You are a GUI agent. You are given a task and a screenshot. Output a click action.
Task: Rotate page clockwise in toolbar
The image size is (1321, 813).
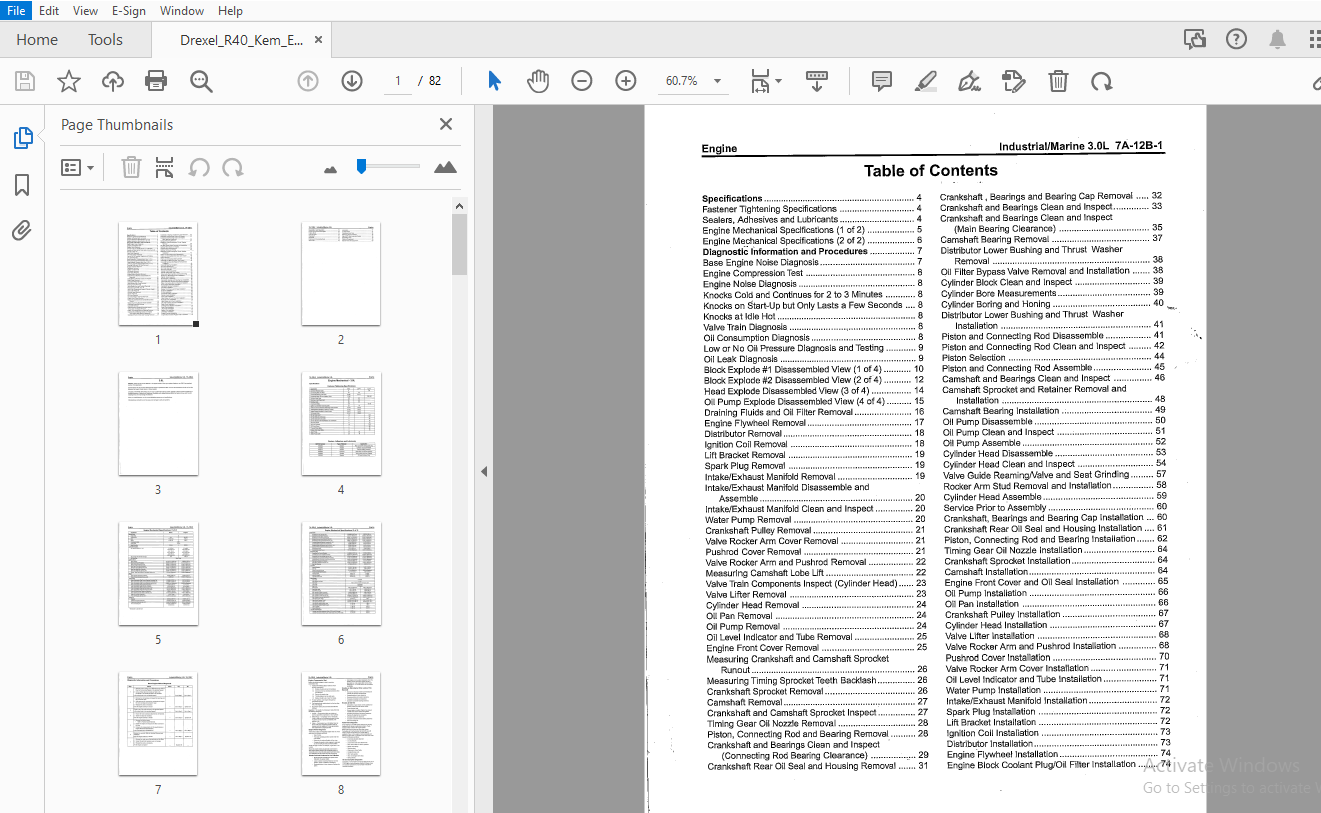click(1101, 81)
